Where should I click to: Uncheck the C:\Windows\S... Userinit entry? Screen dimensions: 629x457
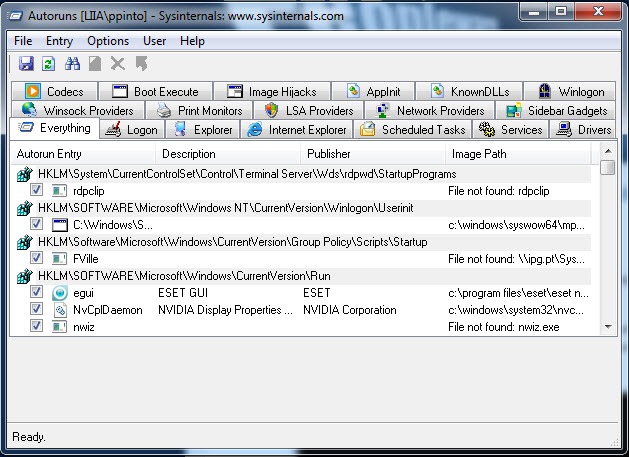pos(36,224)
